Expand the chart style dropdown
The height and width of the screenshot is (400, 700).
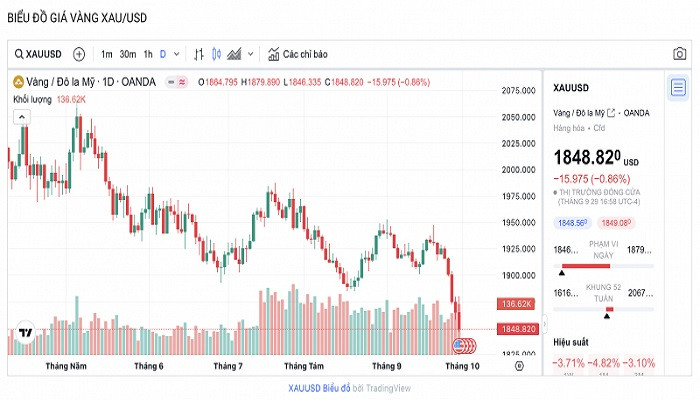click(250, 54)
